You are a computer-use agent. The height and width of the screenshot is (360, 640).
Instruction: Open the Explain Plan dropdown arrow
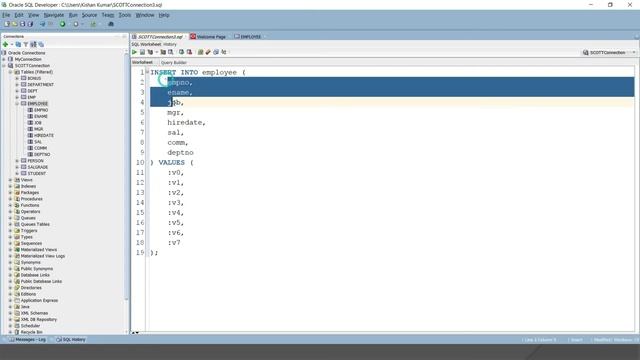coord(156,52)
